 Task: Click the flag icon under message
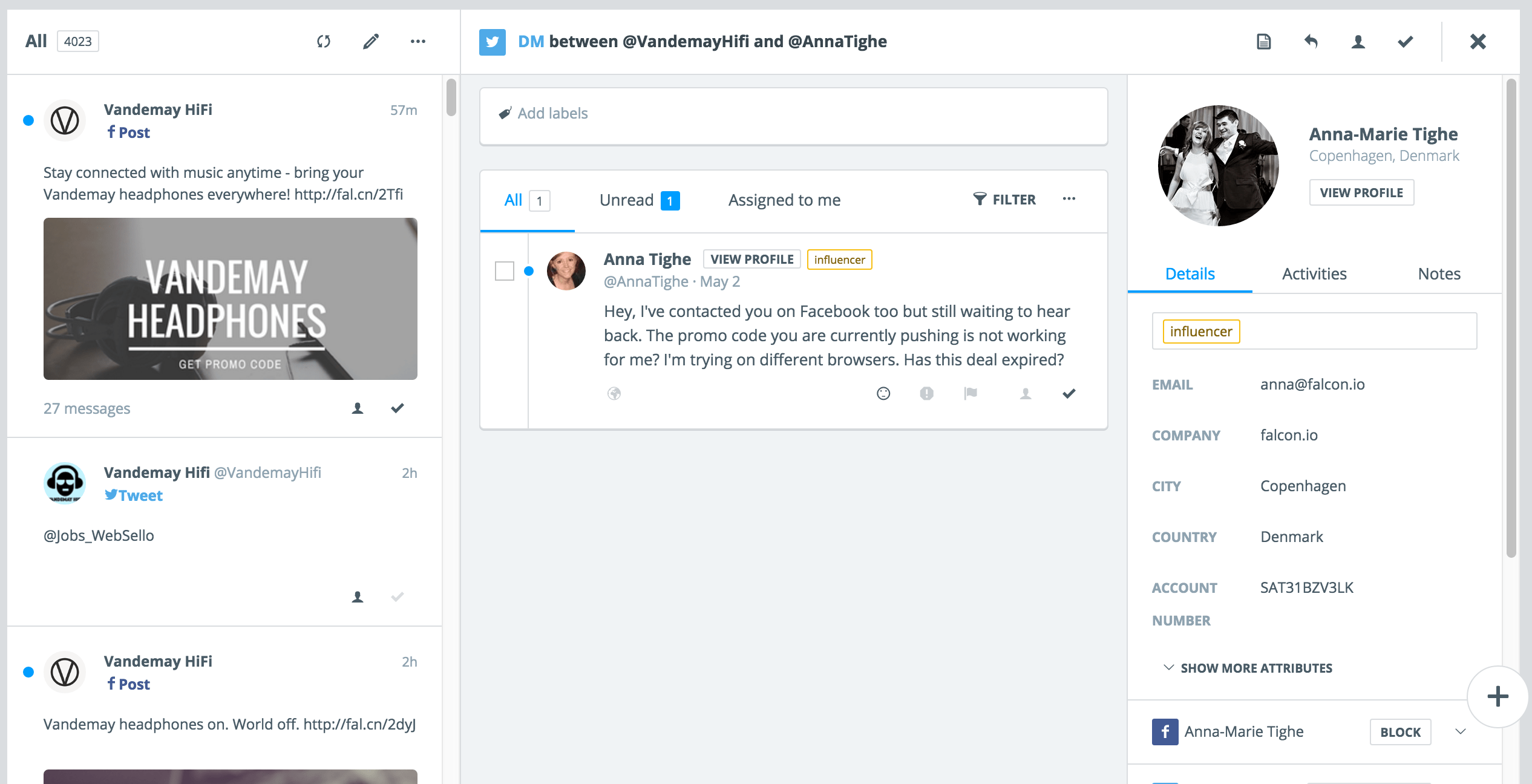click(x=971, y=394)
